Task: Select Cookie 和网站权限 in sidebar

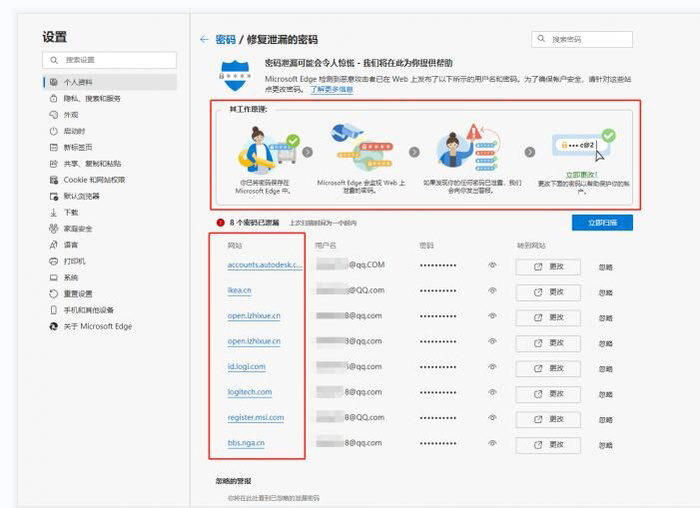Action: point(94,180)
